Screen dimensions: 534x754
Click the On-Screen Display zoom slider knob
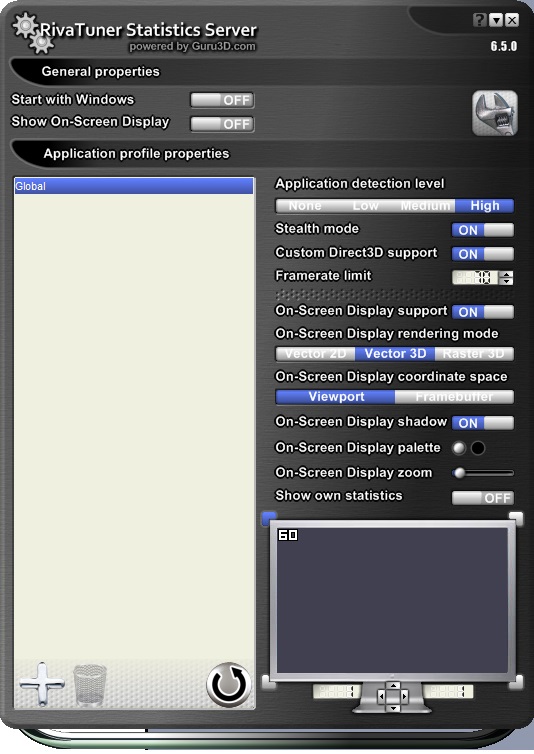(x=459, y=473)
